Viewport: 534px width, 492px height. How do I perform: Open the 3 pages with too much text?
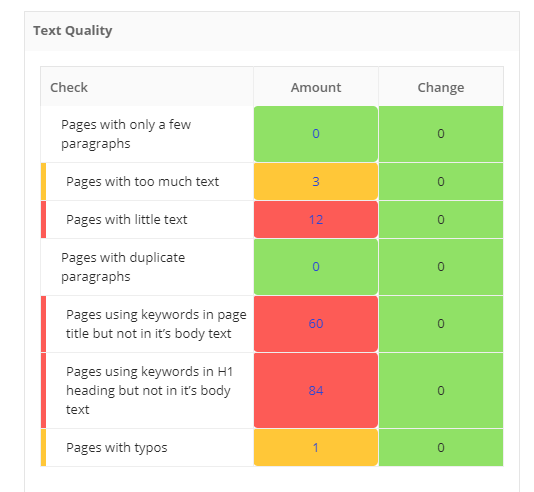316,181
